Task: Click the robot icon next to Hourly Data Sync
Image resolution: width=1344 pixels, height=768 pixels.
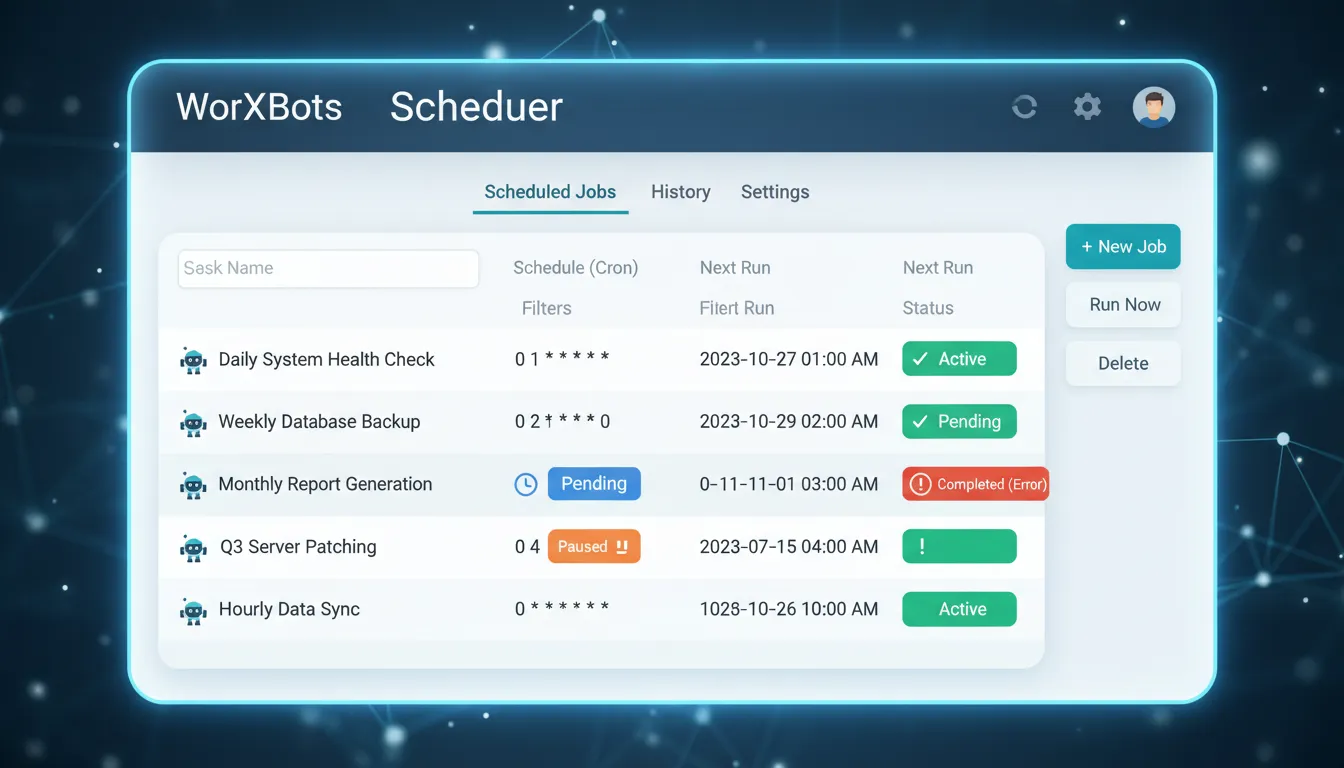Action: click(193, 609)
